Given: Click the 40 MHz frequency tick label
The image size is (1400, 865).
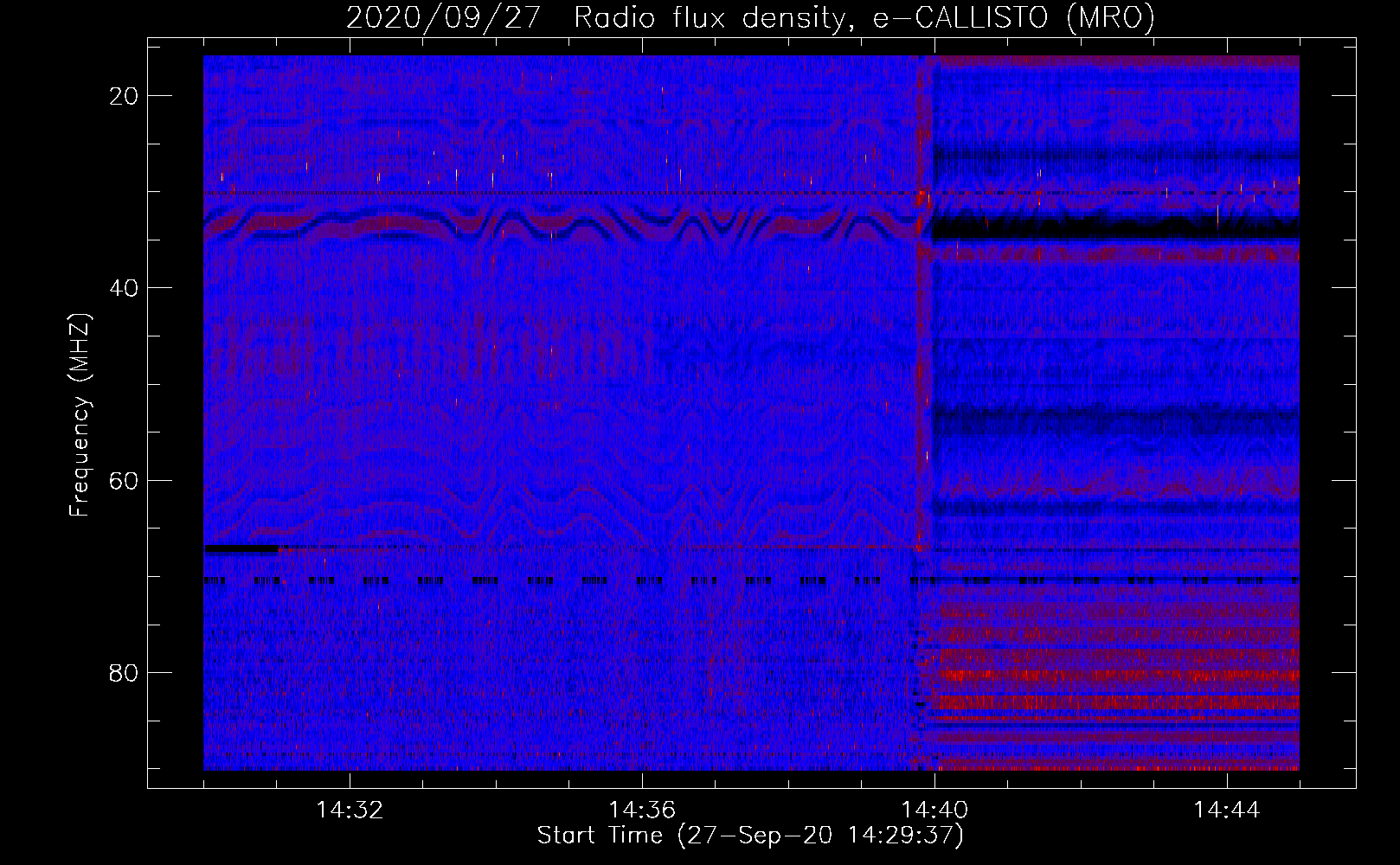Looking at the screenshot, I should coord(125,288).
